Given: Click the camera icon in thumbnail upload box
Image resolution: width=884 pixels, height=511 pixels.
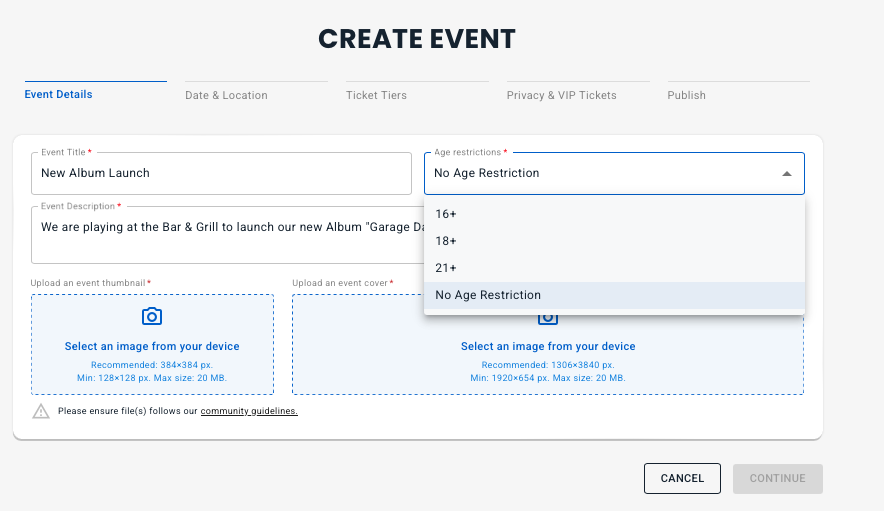Looking at the screenshot, I should tap(152, 316).
